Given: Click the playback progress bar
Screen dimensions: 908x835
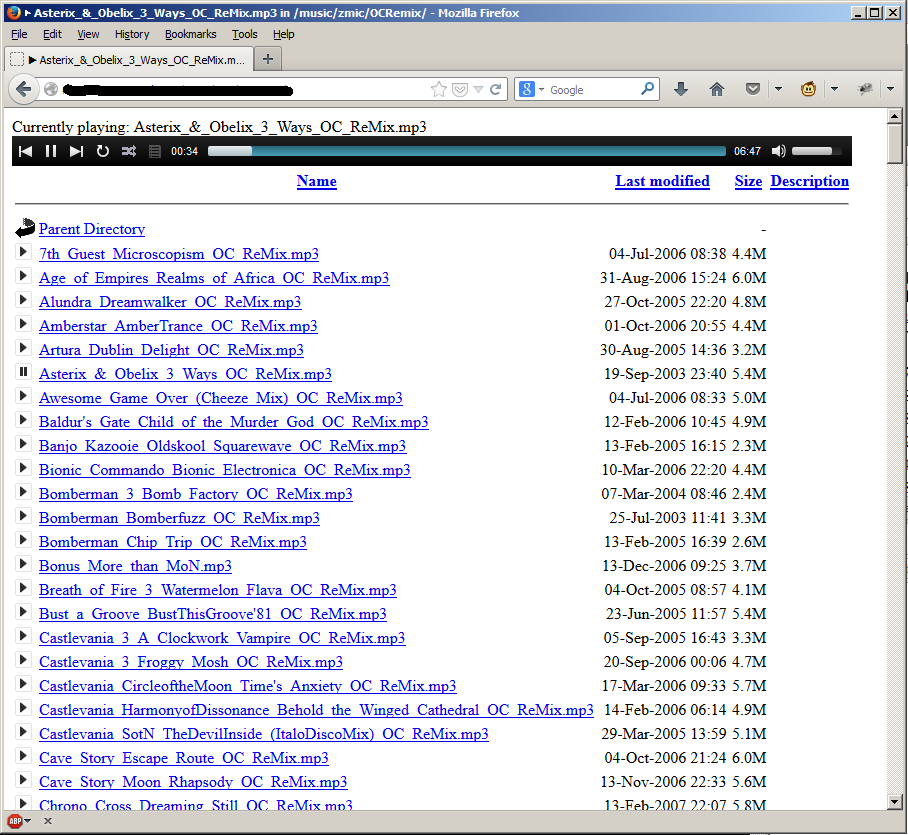Looking at the screenshot, I should (466, 151).
